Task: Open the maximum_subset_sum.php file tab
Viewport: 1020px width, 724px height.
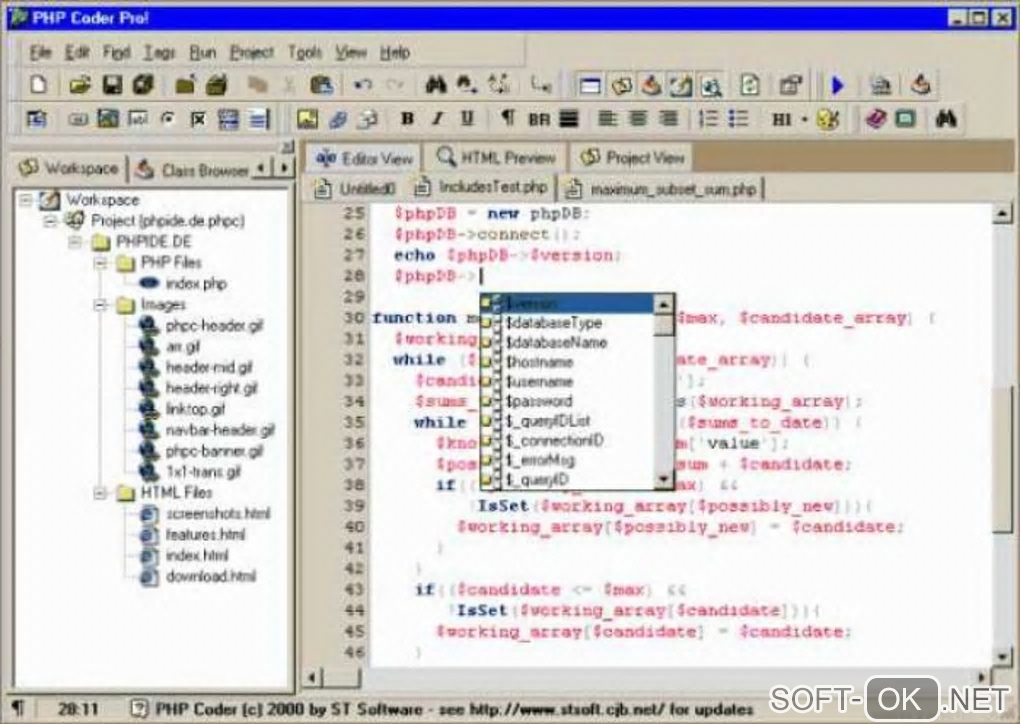Action: [663, 189]
